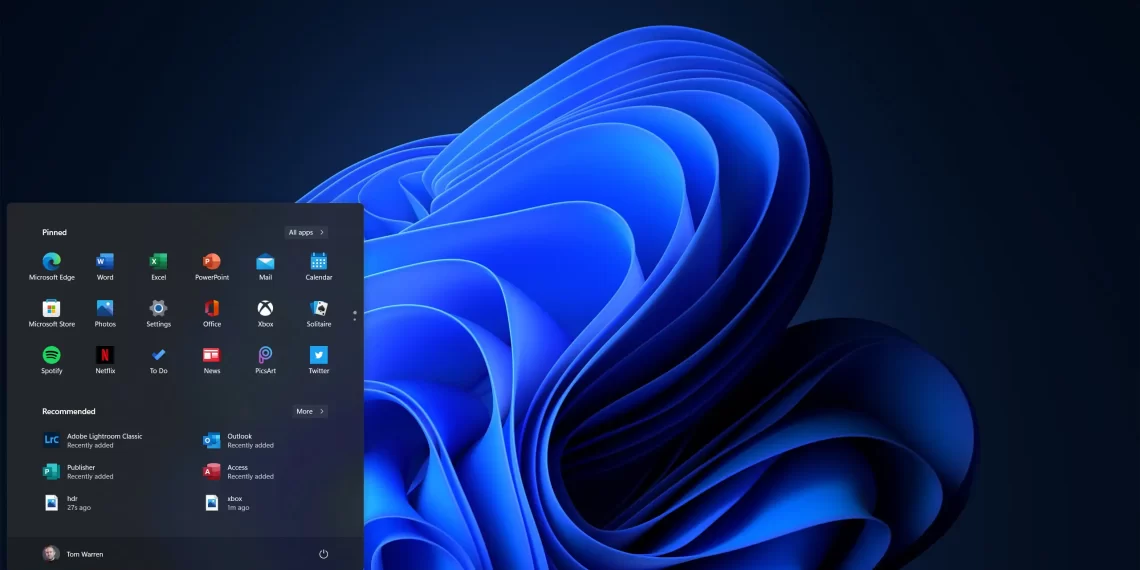Open Microsoft Edge from pinned apps

pyautogui.click(x=52, y=262)
